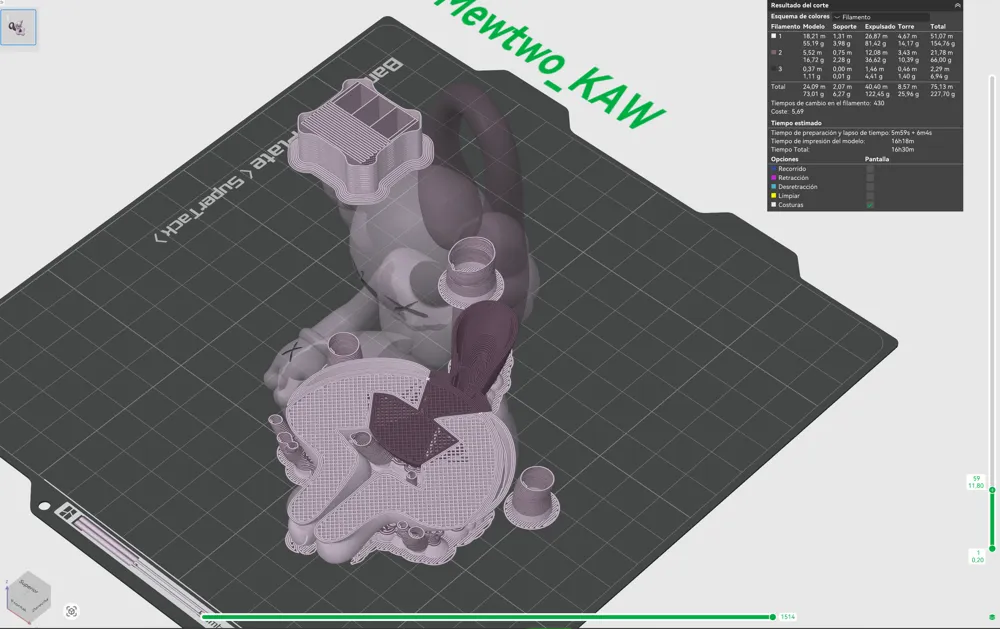Collapse the Resultado del corte panel
Viewport: 1000px width, 629px height.
click(957, 5)
